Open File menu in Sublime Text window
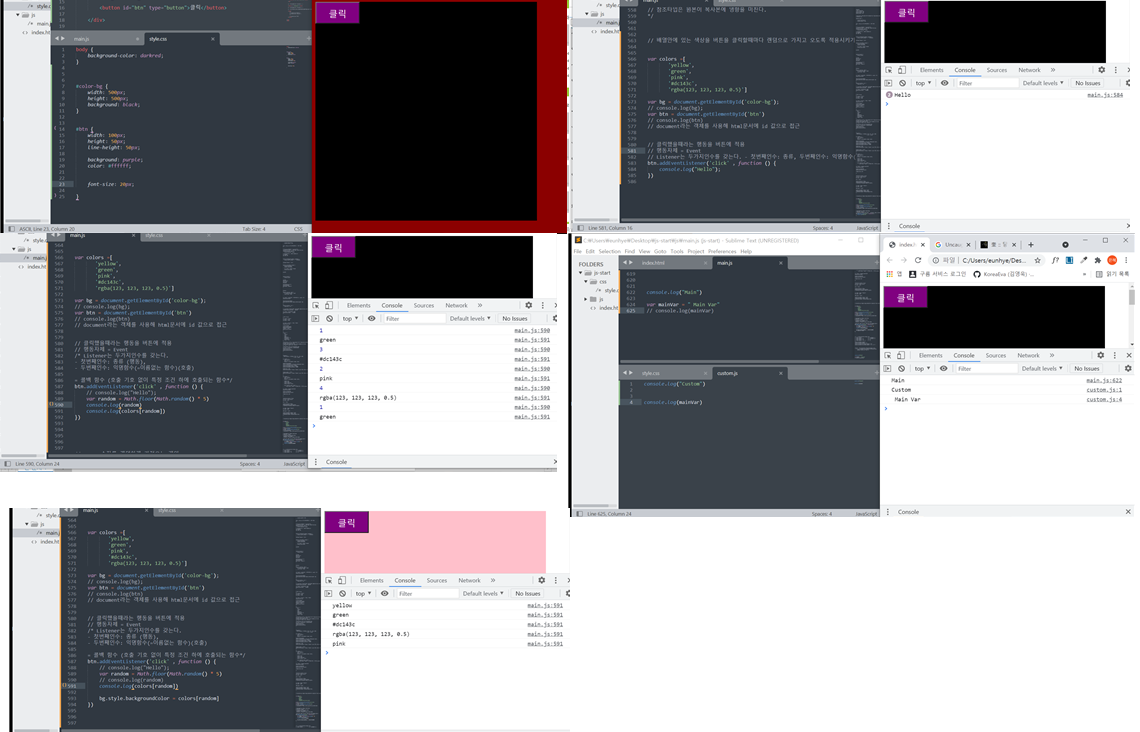This screenshot has height=732, width=1140. [x=578, y=252]
